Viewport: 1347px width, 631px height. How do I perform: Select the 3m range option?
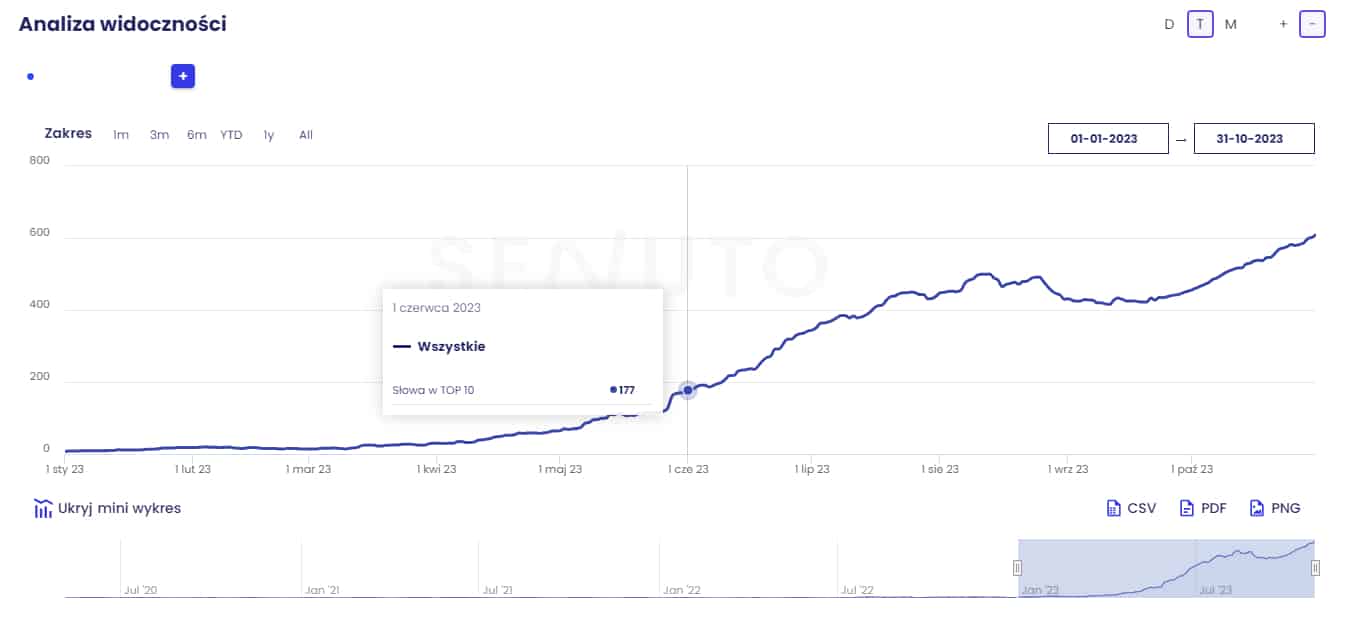[x=159, y=135]
